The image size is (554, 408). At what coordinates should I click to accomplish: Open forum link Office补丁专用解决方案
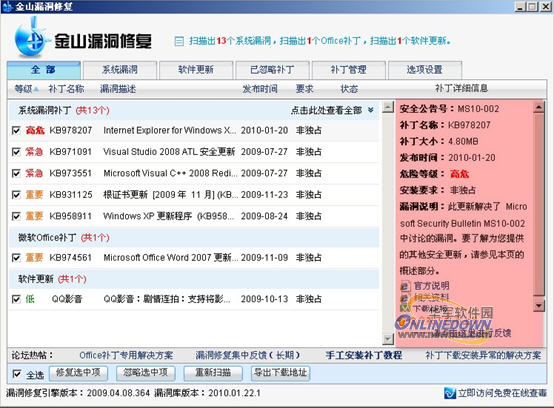(126, 355)
